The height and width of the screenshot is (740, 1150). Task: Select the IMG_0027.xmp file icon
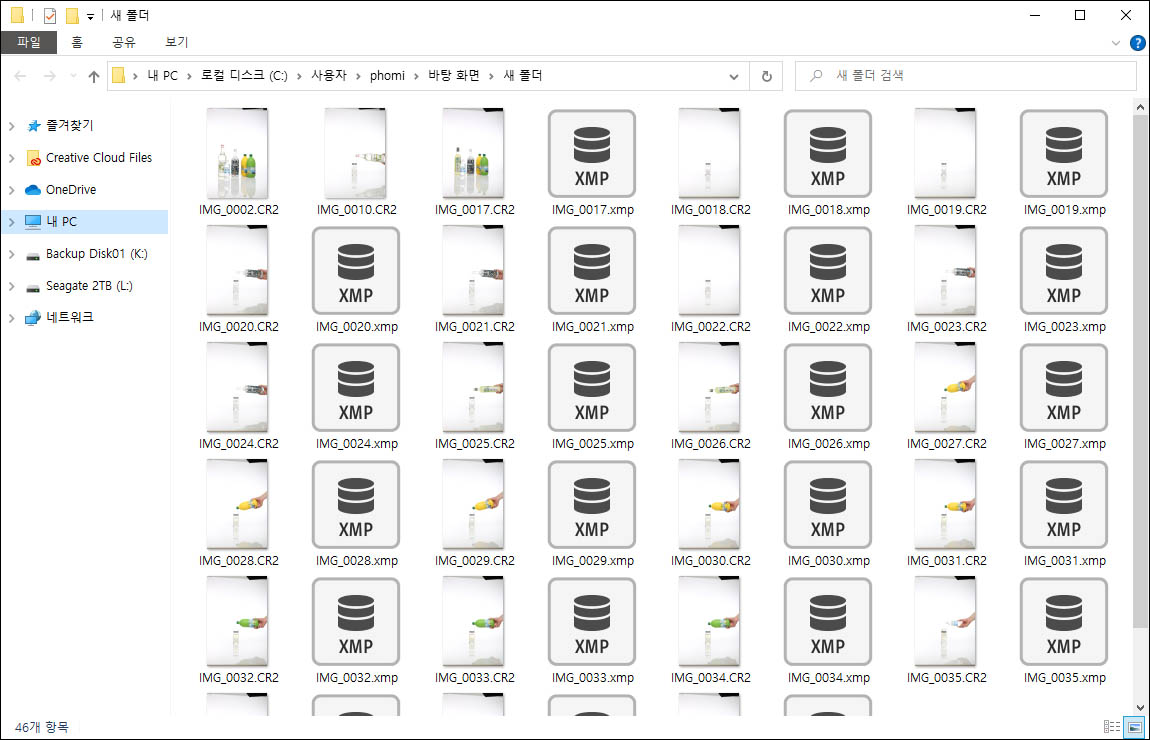click(x=1064, y=387)
